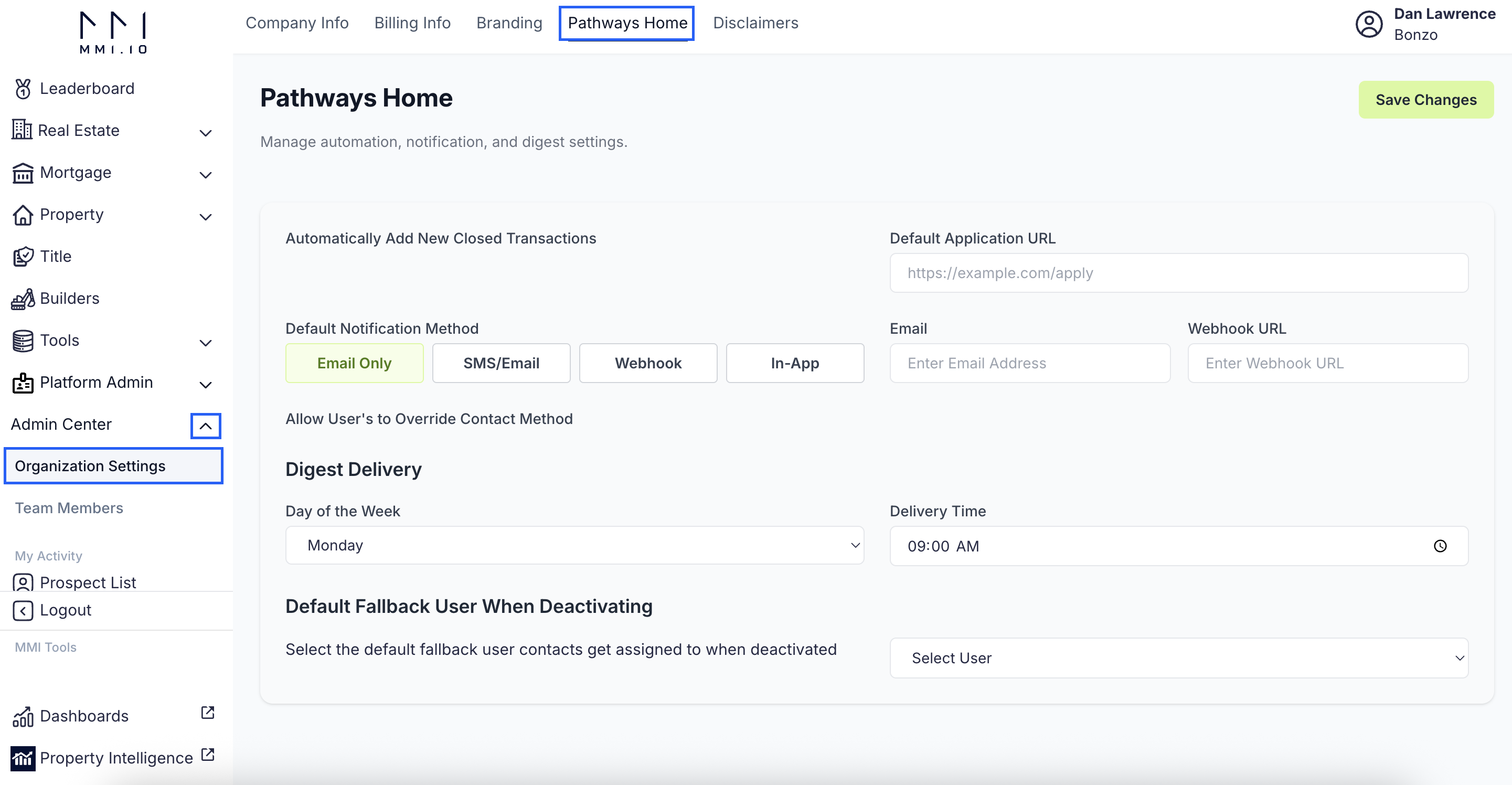Click the user profile avatar icon

click(x=1369, y=24)
